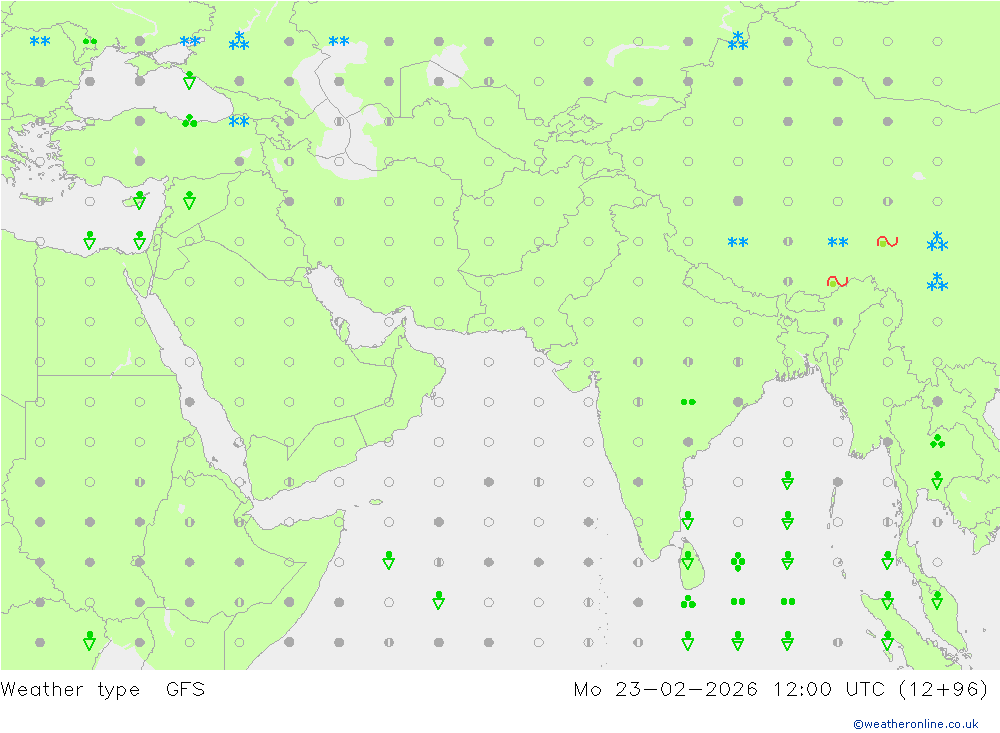Click the red freezing rain symbol near Bhutan
The height and width of the screenshot is (733, 1000).
pyautogui.click(x=837, y=281)
